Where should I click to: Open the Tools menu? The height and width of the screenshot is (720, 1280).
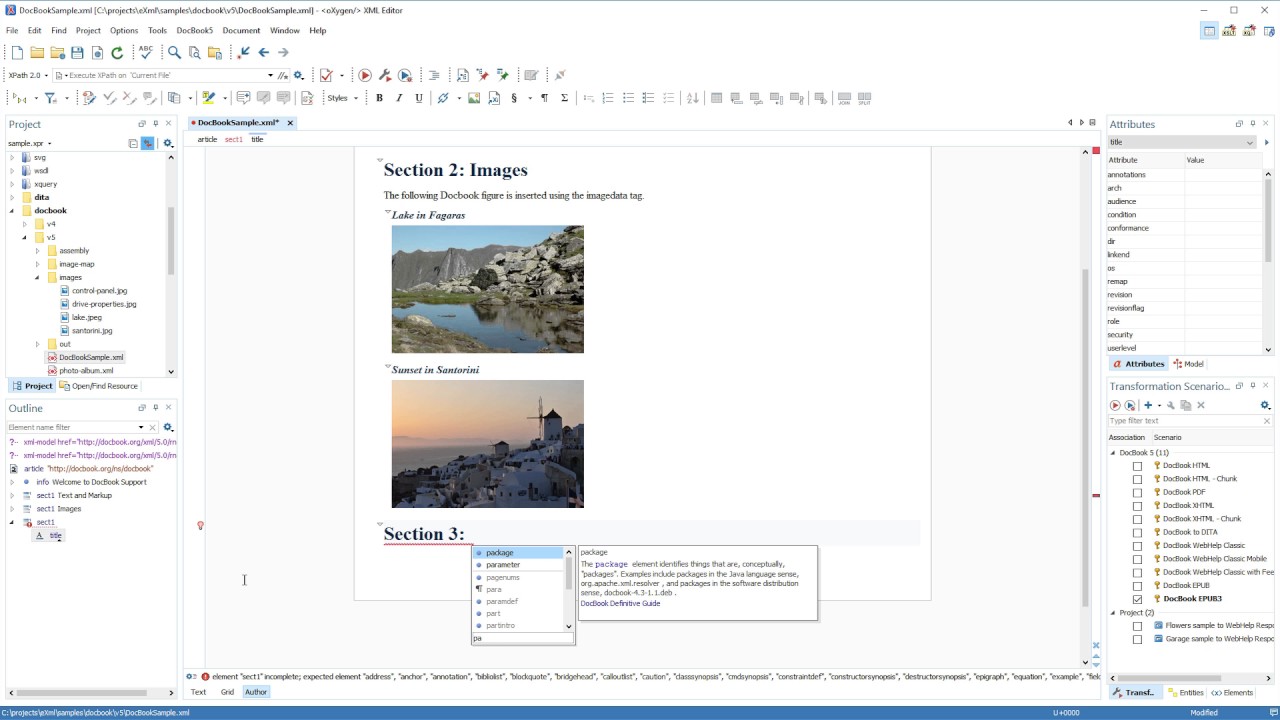pyautogui.click(x=157, y=30)
